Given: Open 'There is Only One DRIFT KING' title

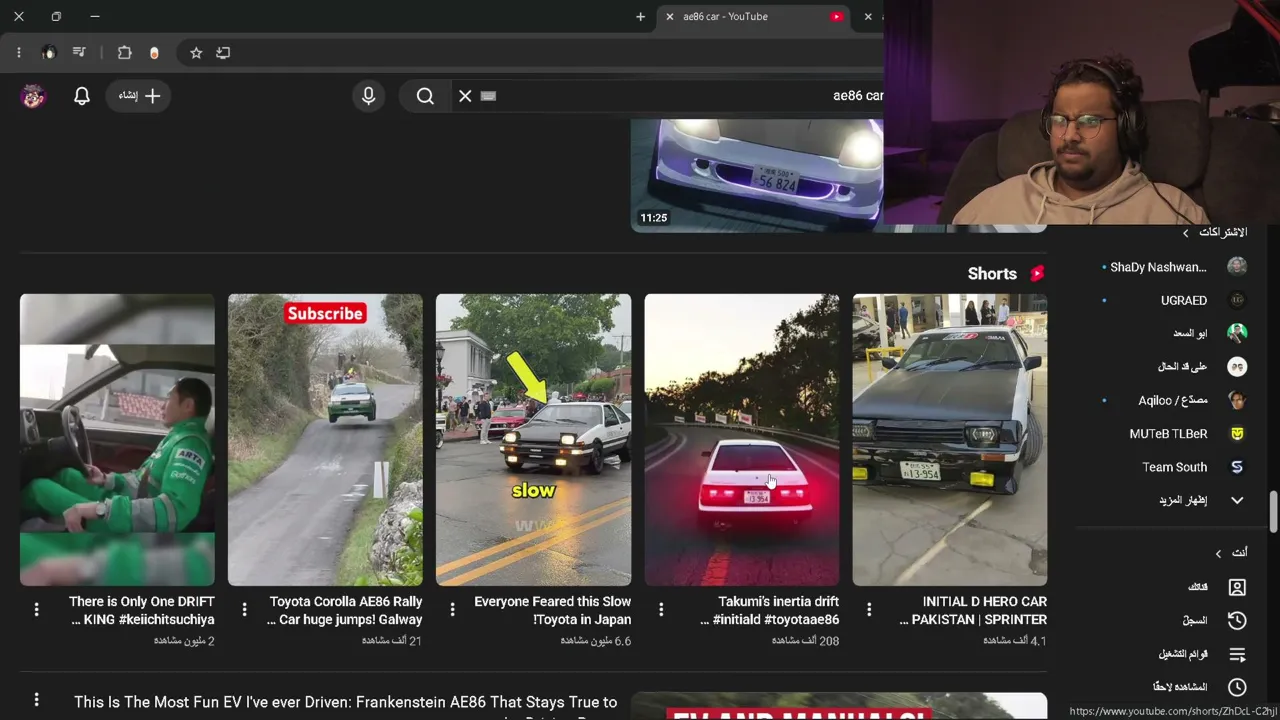Looking at the screenshot, I should point(142,610).
